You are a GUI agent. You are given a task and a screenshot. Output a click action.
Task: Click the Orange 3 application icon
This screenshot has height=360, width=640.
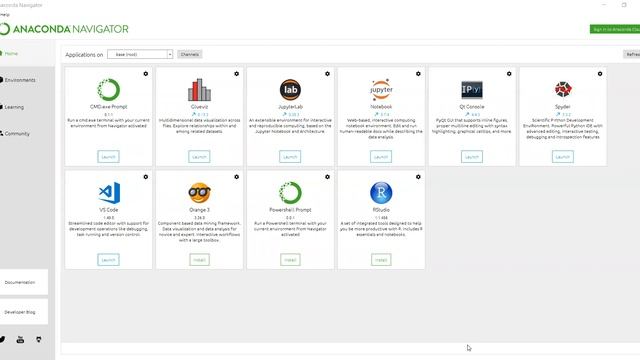click(x=199, y=193)
